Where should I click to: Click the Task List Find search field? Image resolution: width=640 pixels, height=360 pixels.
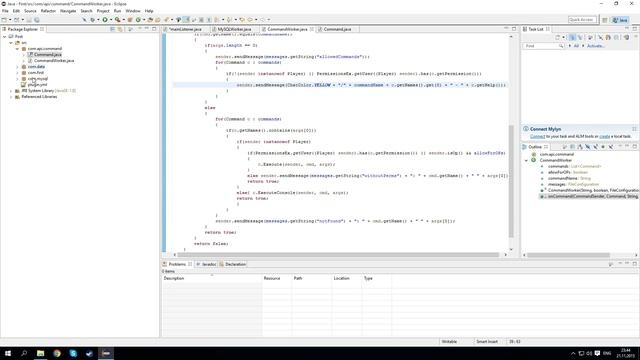pos(542,46)
